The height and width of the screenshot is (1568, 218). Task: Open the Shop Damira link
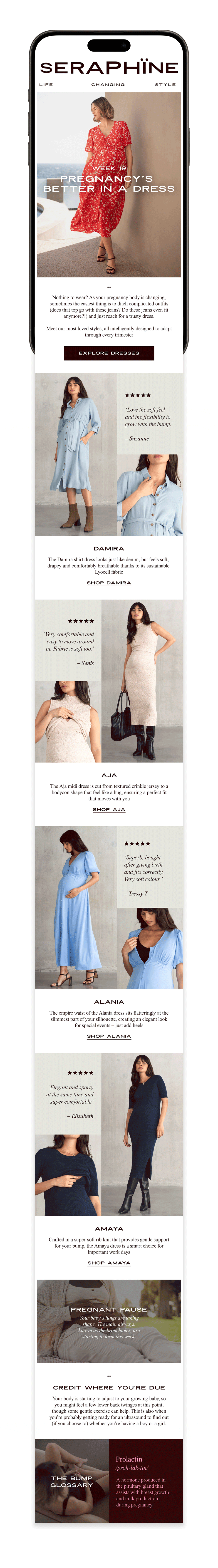[x=109, y=583]
